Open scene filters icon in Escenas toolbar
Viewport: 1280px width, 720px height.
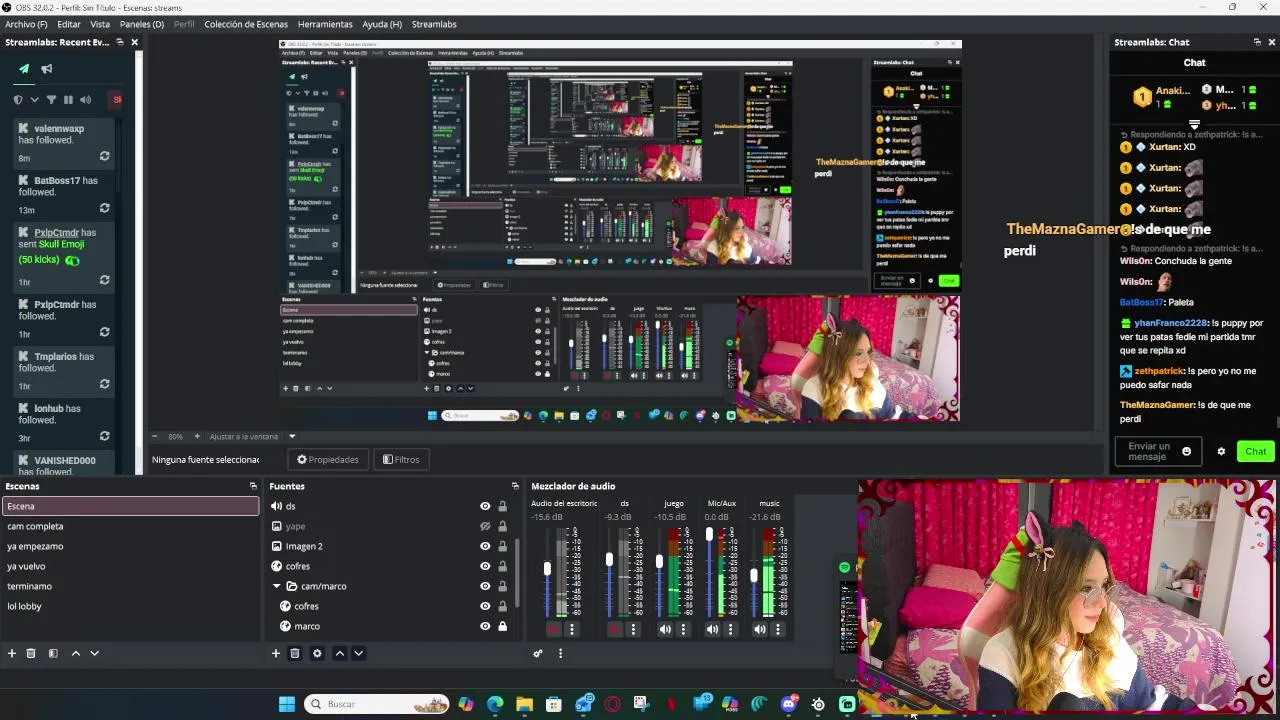click(53, 653)
